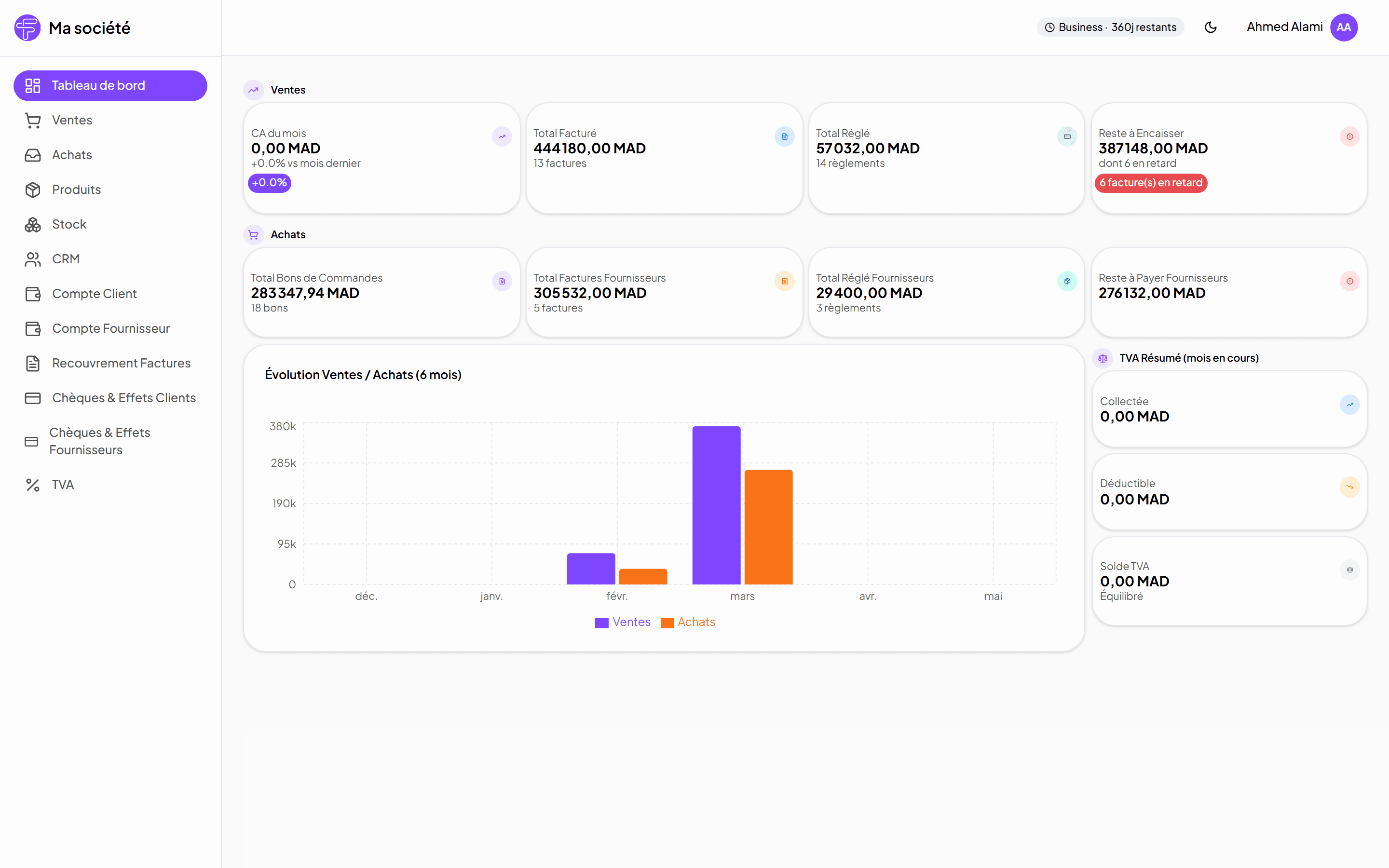Click the Tableau de bord grid icon
This screenshot has width=1389, height=868.
click(x=33, y=85)
